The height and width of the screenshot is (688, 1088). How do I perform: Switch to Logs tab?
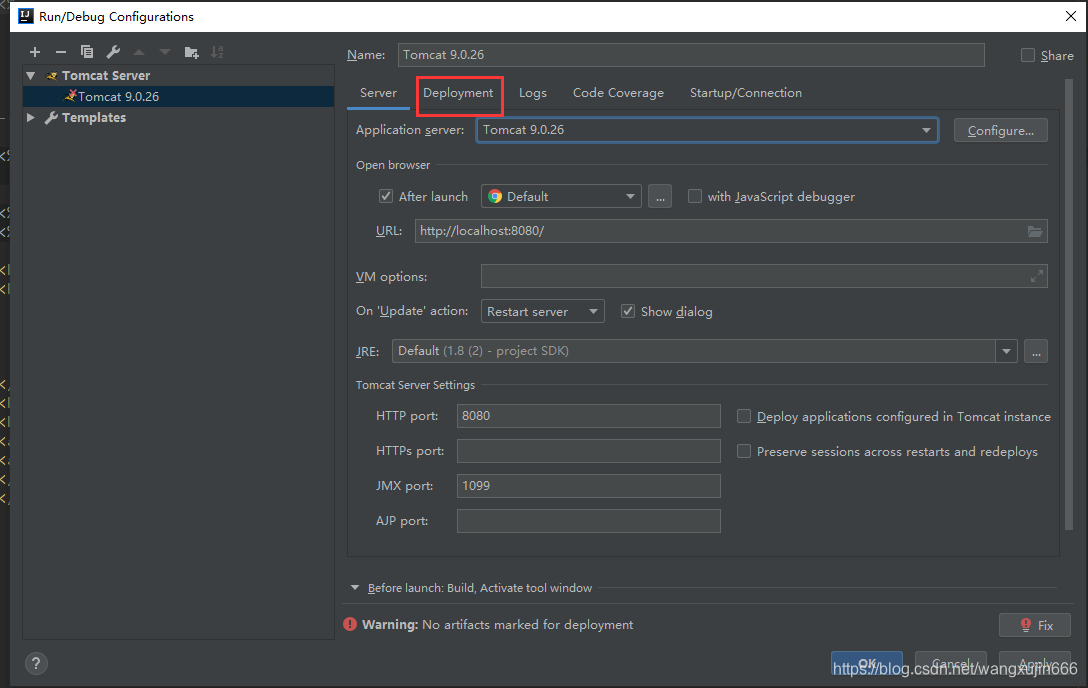coord(533,93)
